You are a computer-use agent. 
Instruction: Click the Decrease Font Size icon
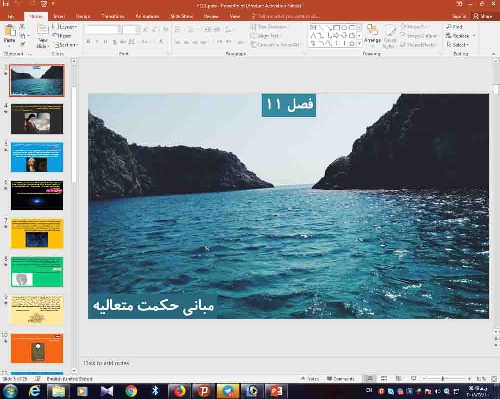tap(155, 30)
